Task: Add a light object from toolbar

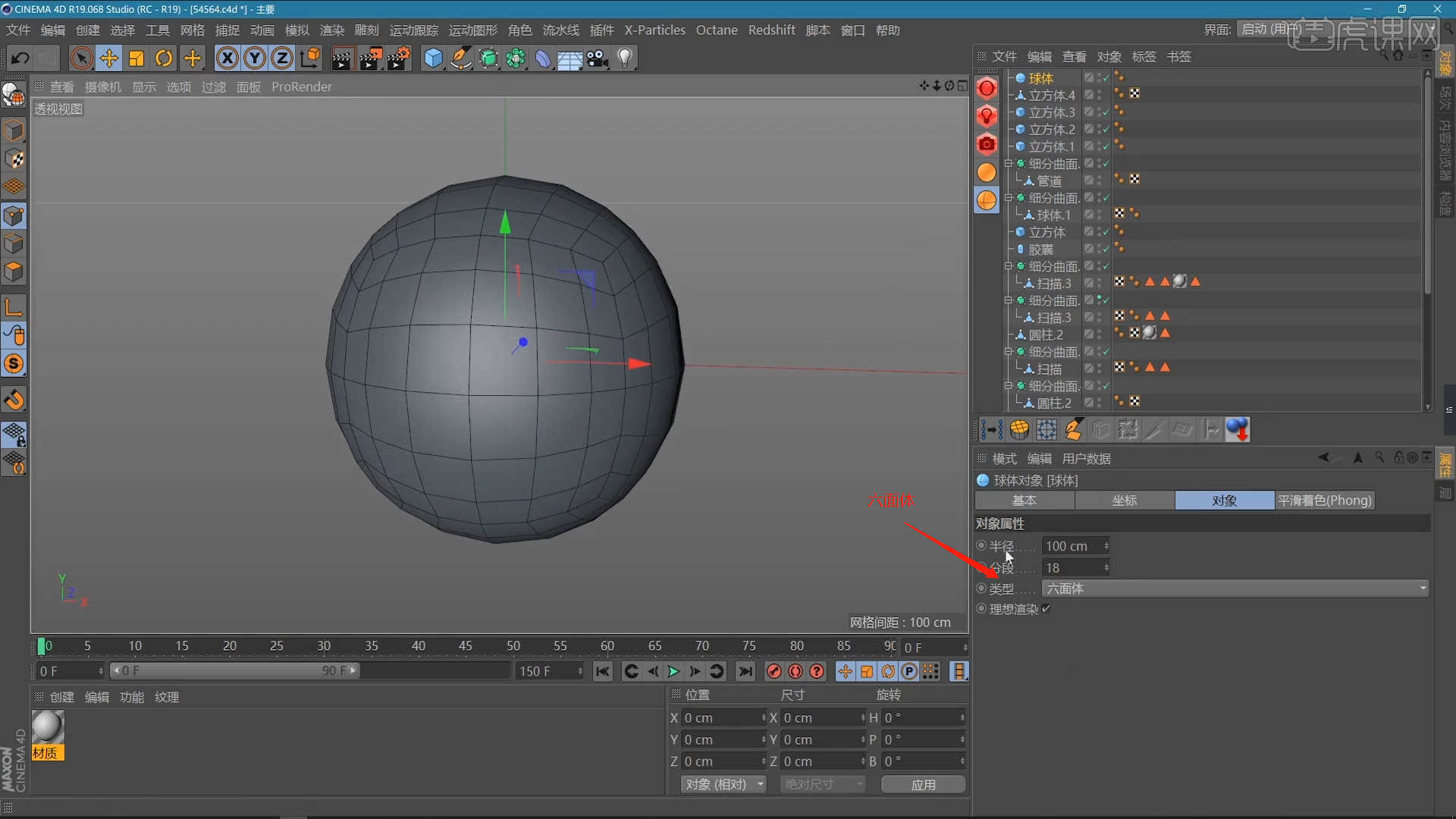Action: click(x=625, y=58)
